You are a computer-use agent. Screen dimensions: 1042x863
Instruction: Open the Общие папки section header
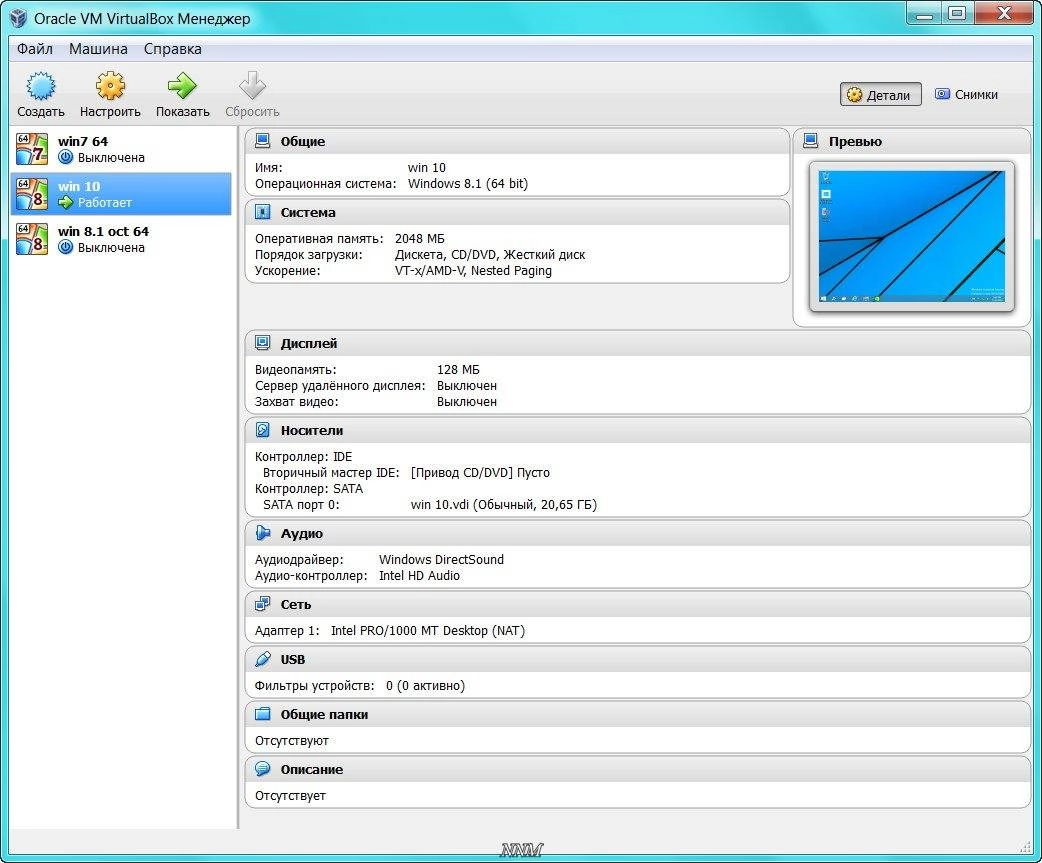637,715
